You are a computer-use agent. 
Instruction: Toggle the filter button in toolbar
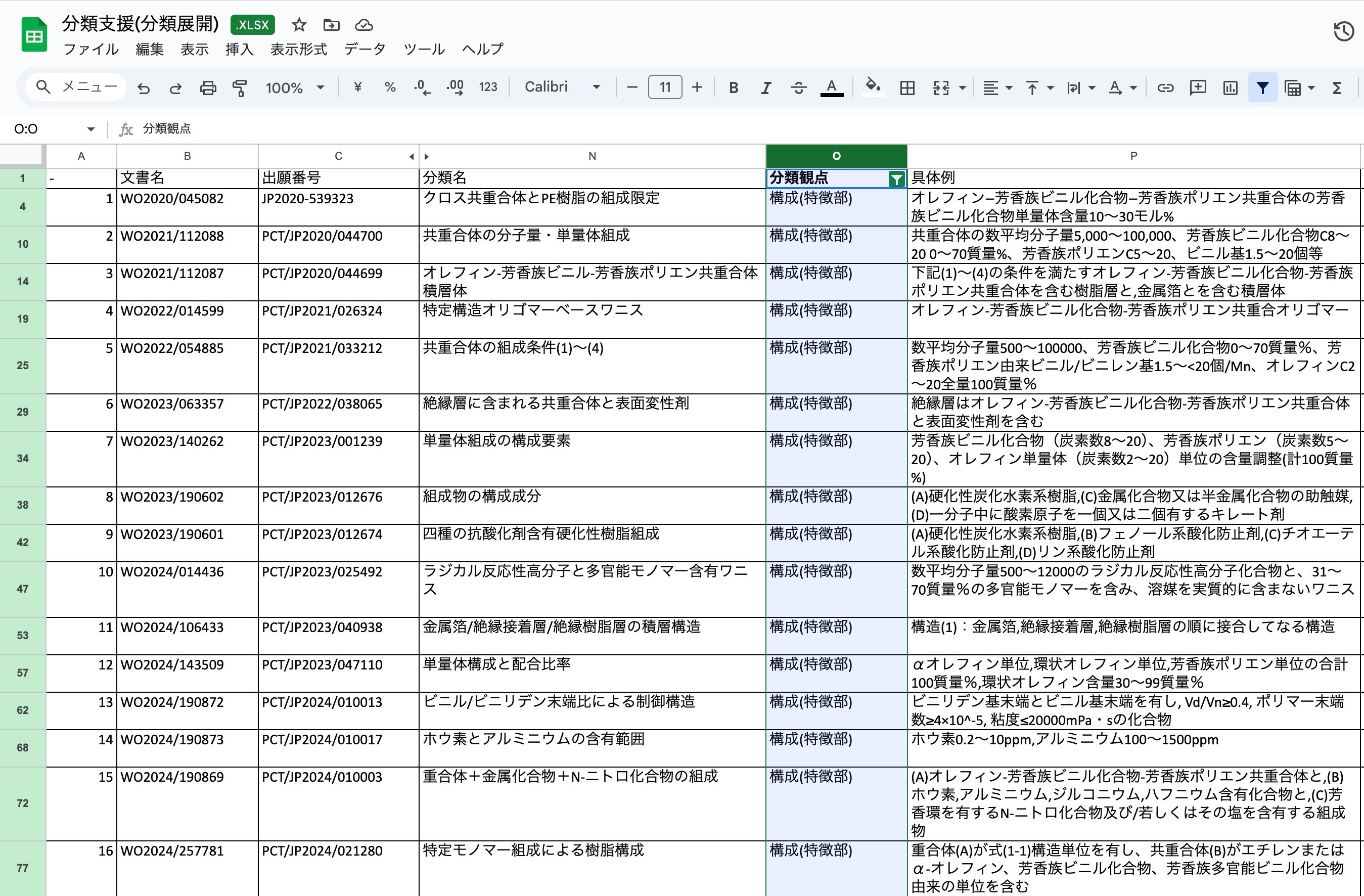tap(1262, 87)
